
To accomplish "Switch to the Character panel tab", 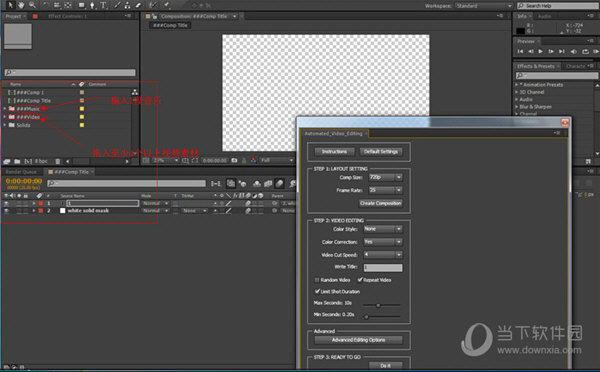I will [x=576, y=66].
